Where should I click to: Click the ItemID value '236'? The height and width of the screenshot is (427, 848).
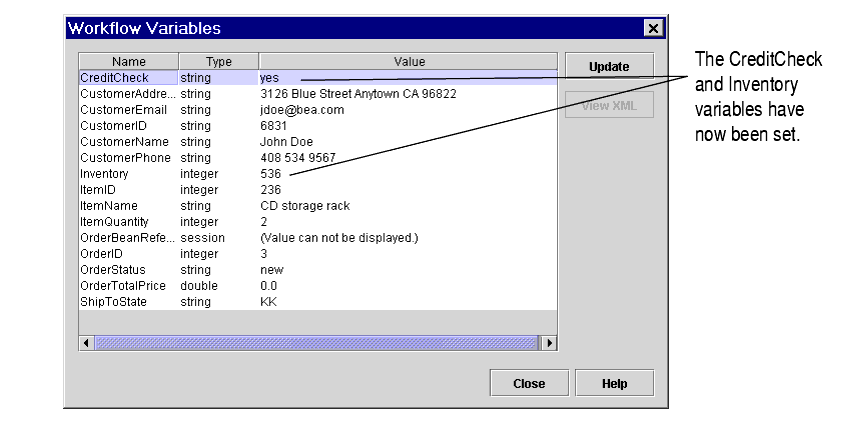coord(270,190)
